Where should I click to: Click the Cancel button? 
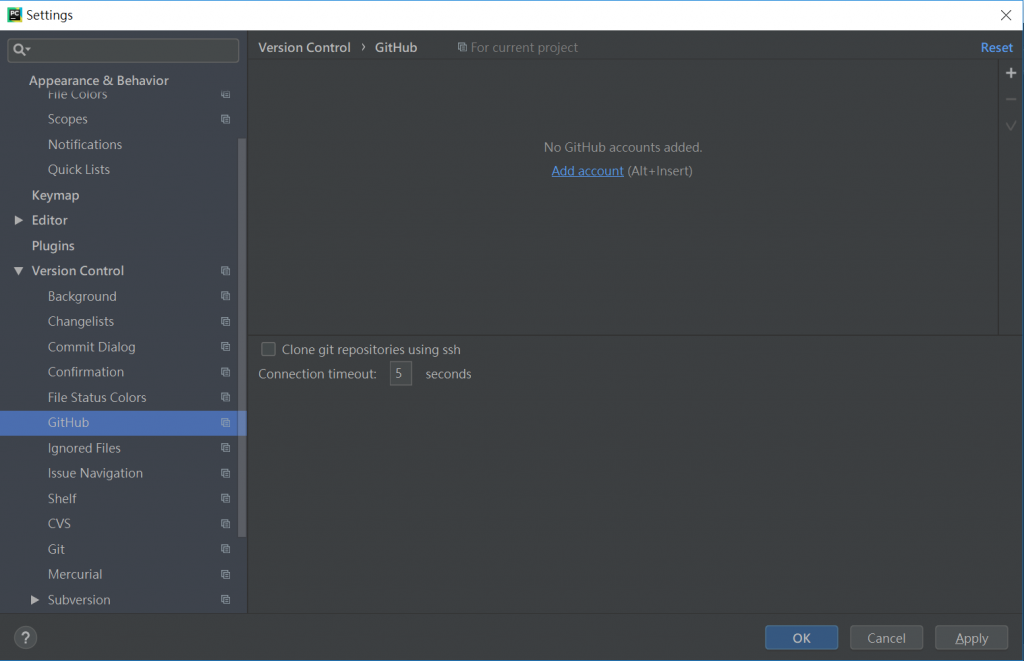[x=886, y=637]
